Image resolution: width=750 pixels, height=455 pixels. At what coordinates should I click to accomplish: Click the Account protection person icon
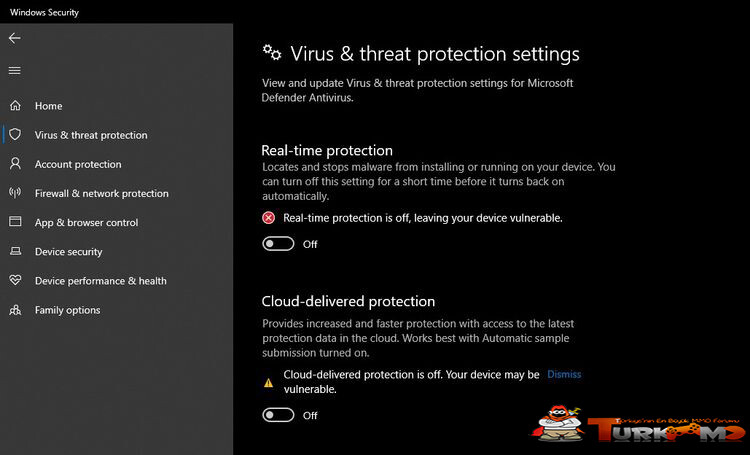pyautogui.click(x=15, y=164)
